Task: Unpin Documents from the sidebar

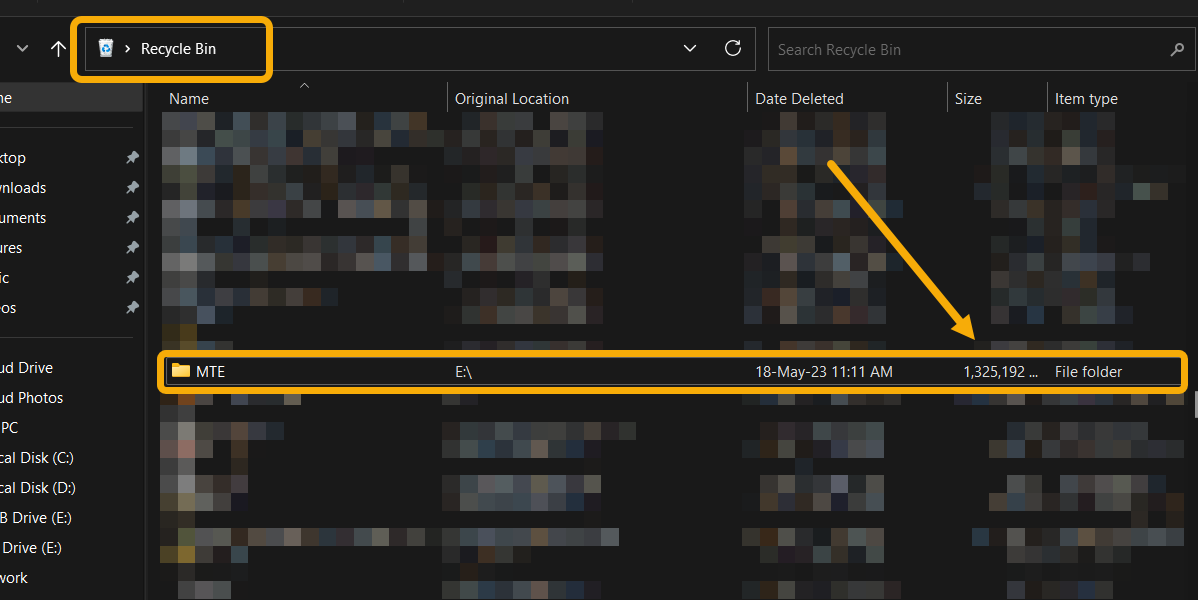Action: click(133, 217)
